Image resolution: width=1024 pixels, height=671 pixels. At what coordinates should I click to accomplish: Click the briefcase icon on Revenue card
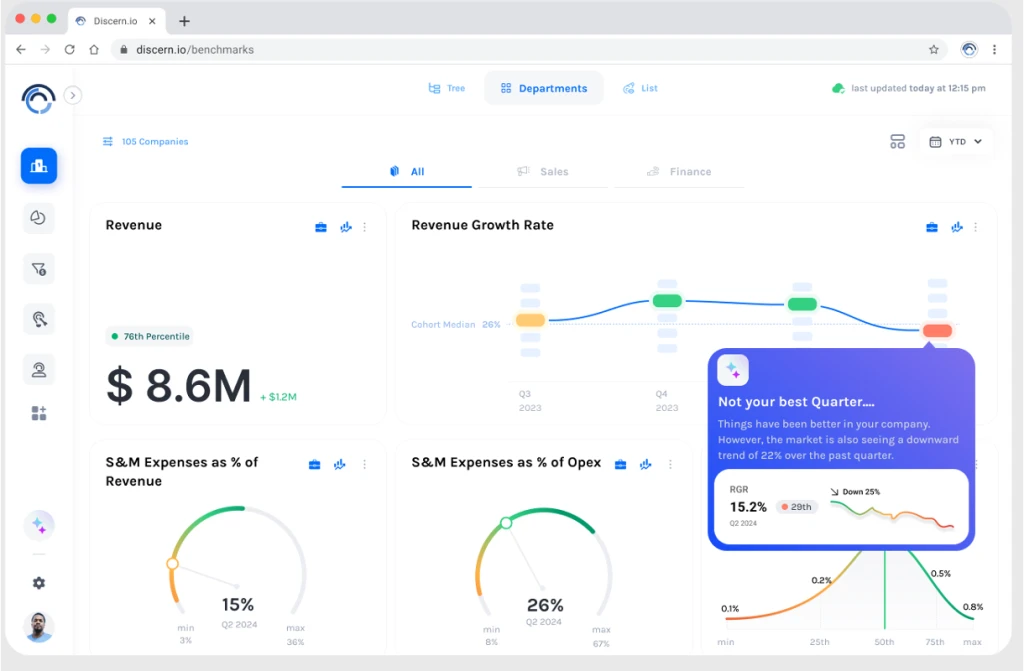click(x=321, y=227)
